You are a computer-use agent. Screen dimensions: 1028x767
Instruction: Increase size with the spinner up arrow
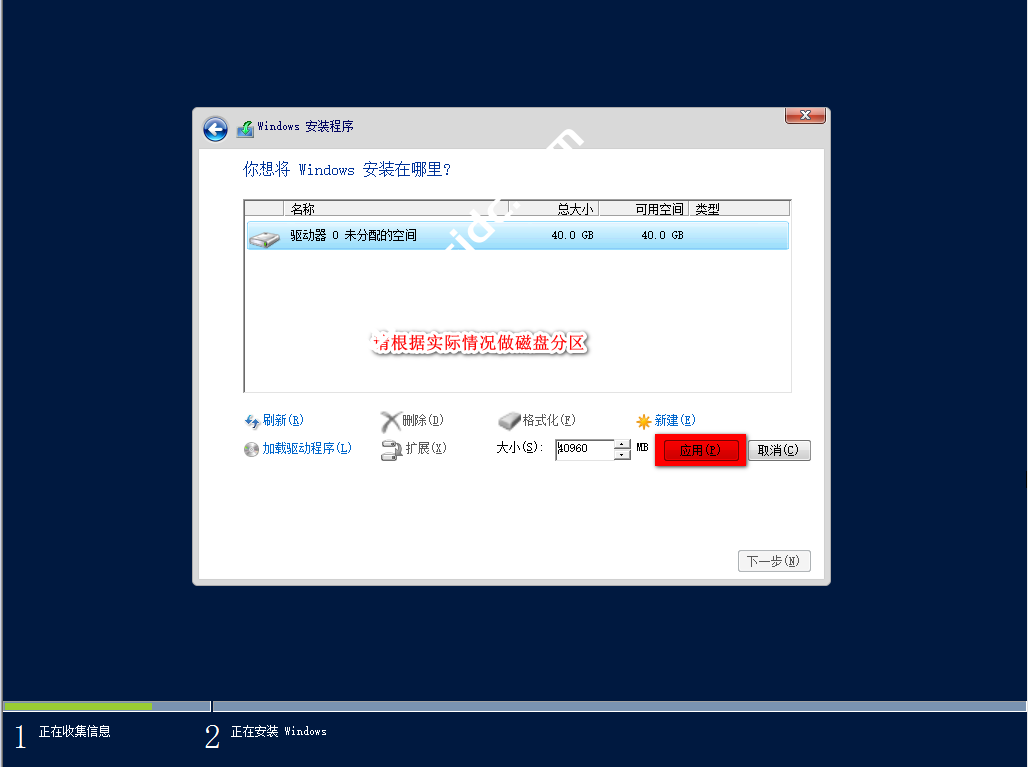pyautogui.click(x=622, y=444)
